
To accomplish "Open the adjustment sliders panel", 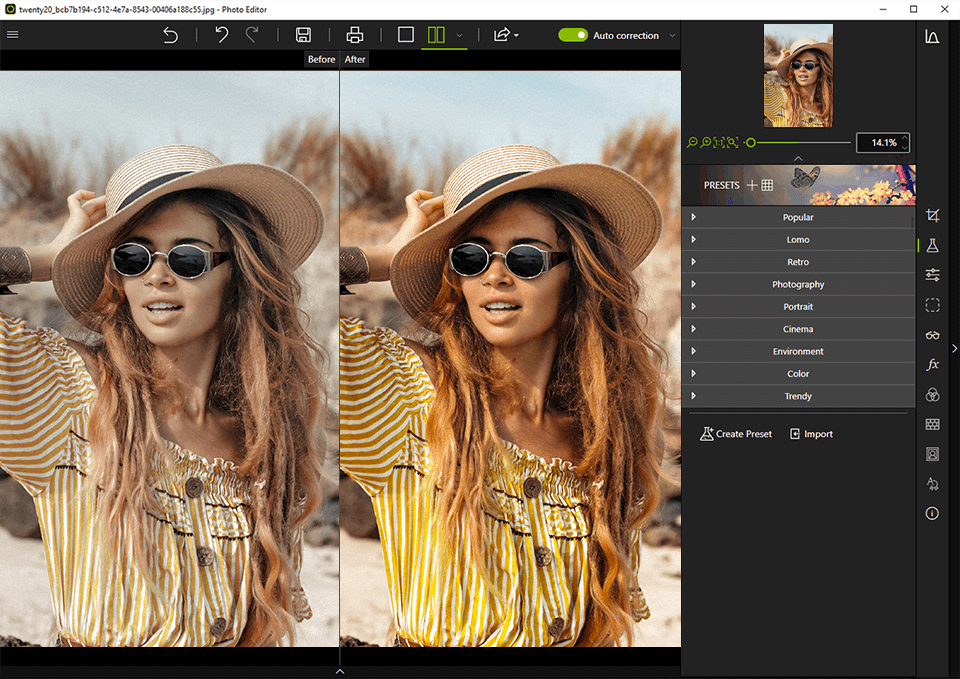I will (x=932, y=275).
